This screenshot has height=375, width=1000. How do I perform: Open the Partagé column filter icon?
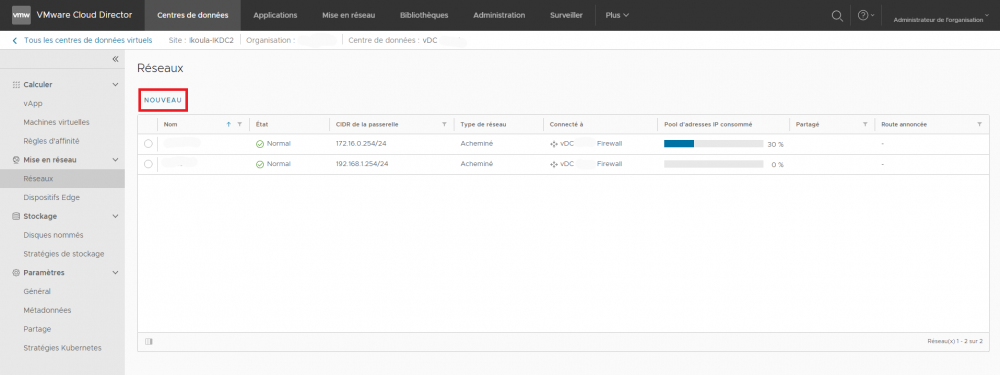[865, 124]
